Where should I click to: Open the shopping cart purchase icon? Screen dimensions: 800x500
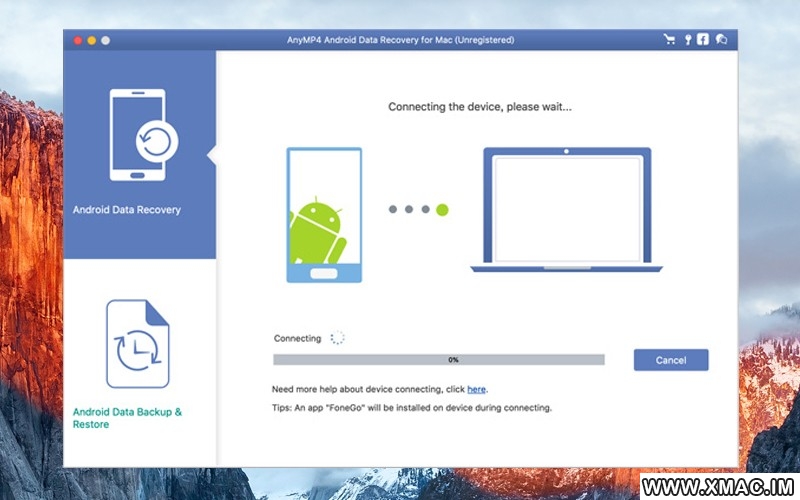pos(669,39)
